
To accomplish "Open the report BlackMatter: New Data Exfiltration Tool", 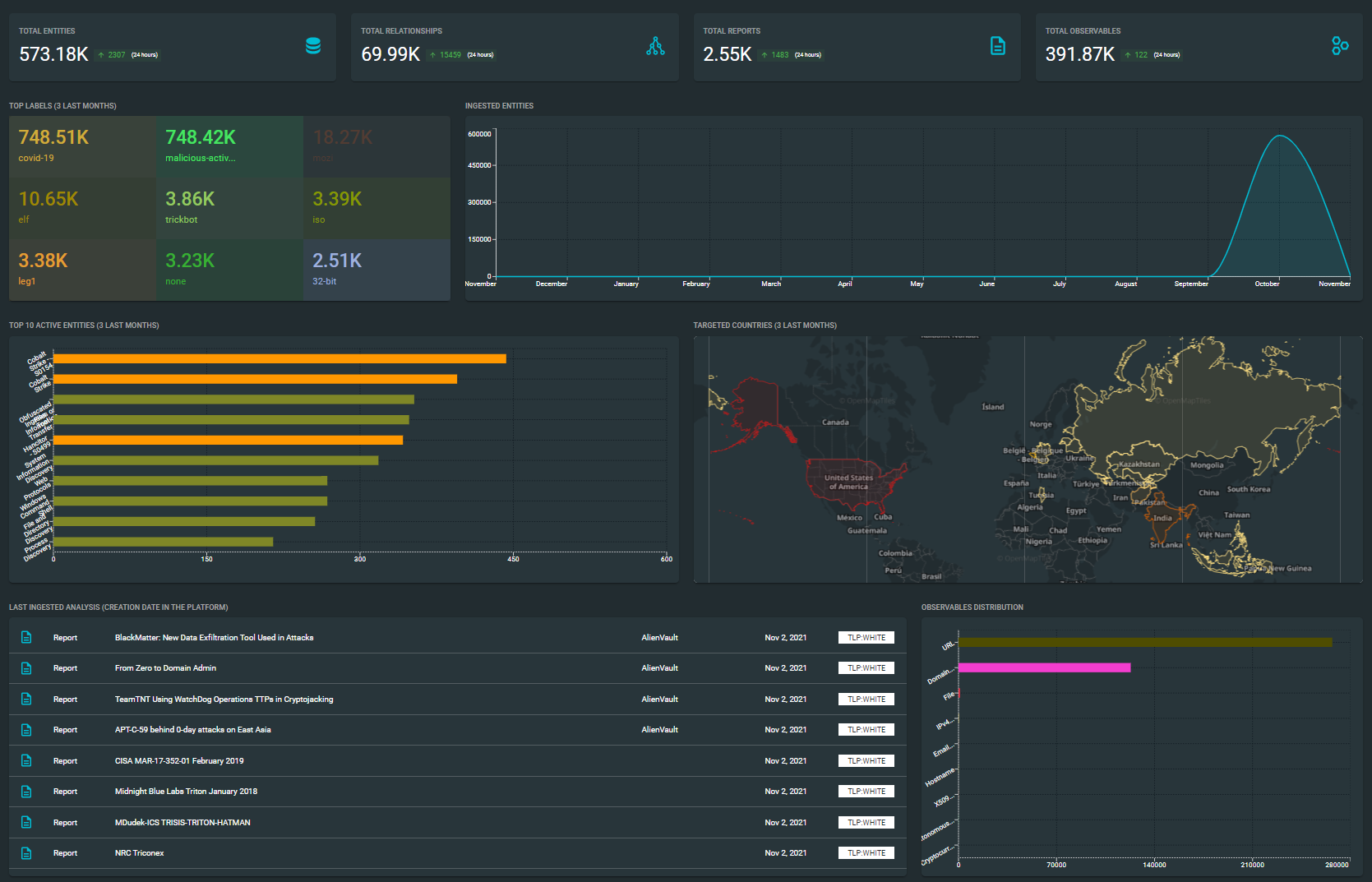I will [x=215, y=637].
